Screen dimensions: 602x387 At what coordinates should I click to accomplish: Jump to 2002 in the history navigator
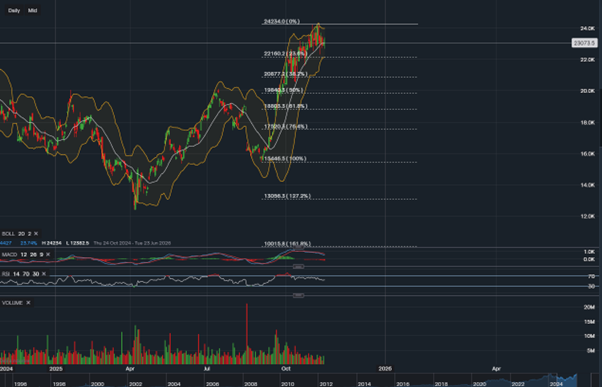coord(136,384)
